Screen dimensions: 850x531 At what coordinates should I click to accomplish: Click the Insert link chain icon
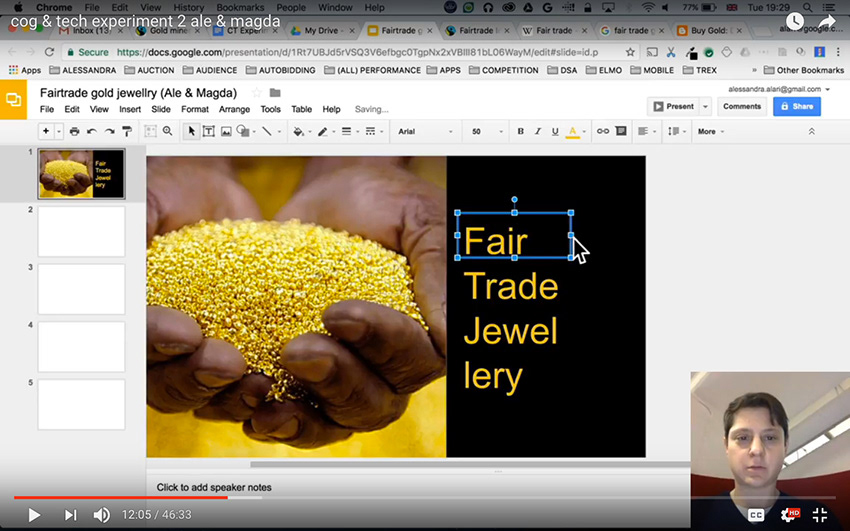(603, 131)
